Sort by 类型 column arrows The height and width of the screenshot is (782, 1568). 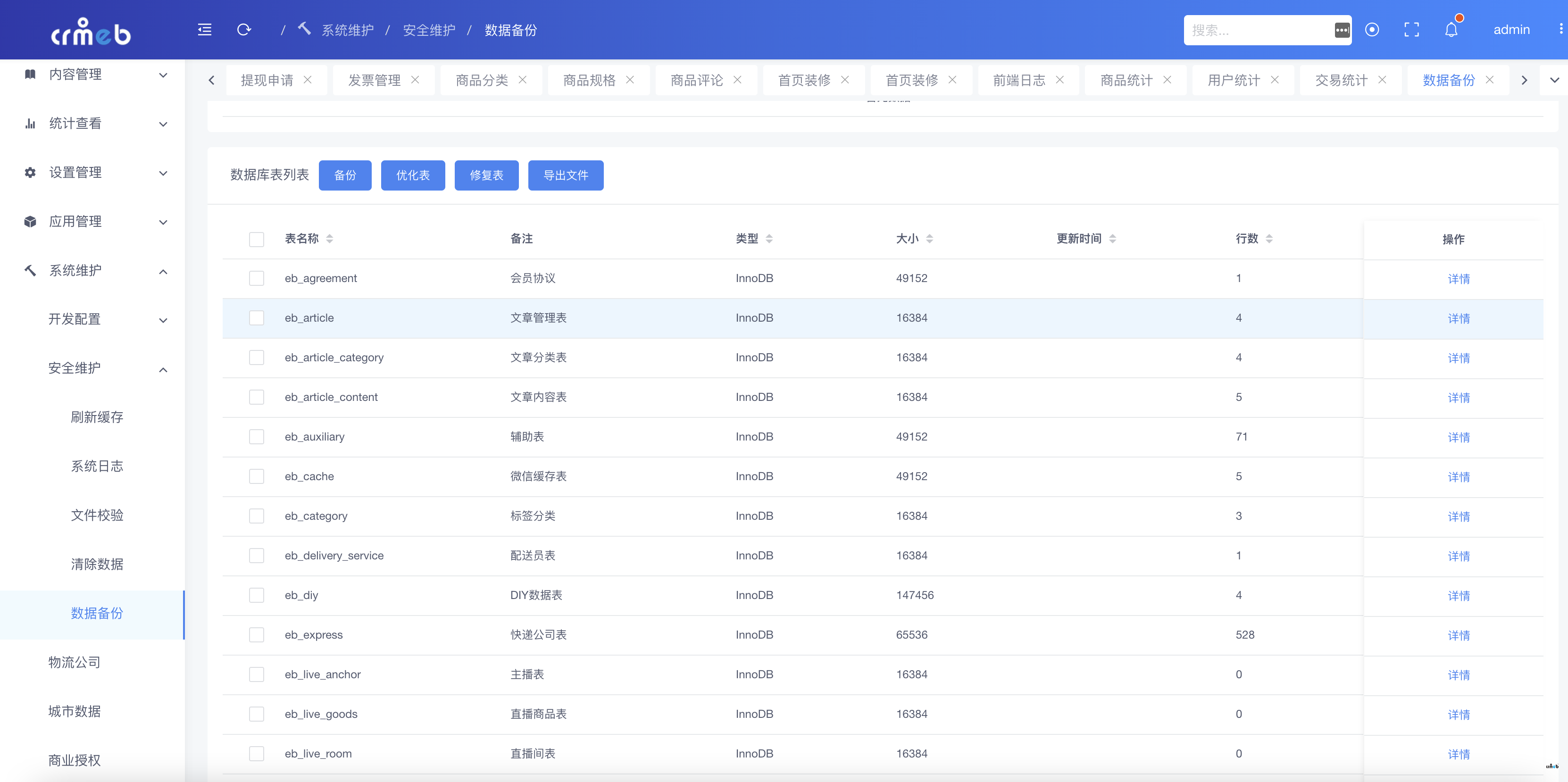point(769,239)
